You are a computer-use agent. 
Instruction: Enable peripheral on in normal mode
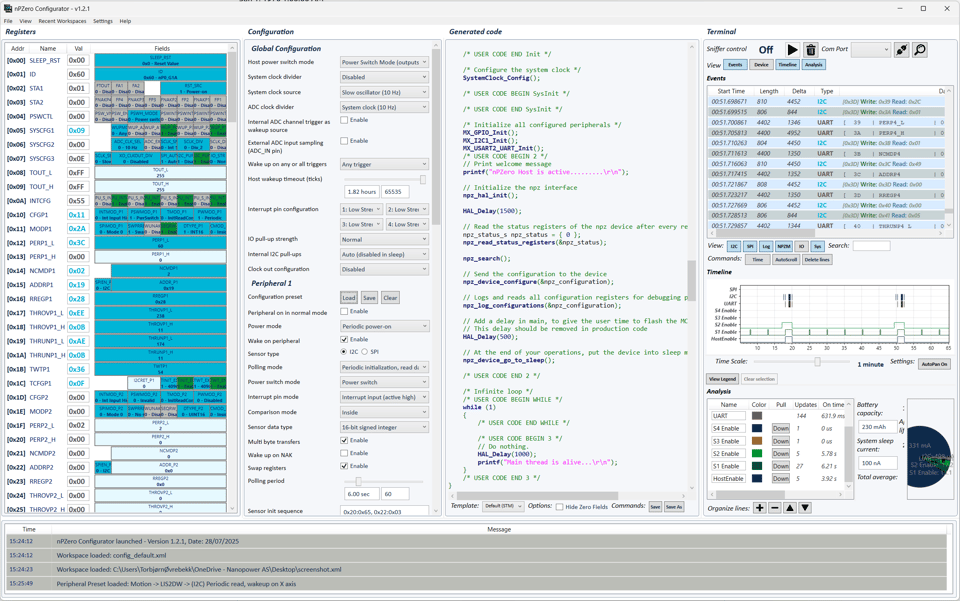pos(344,312)
